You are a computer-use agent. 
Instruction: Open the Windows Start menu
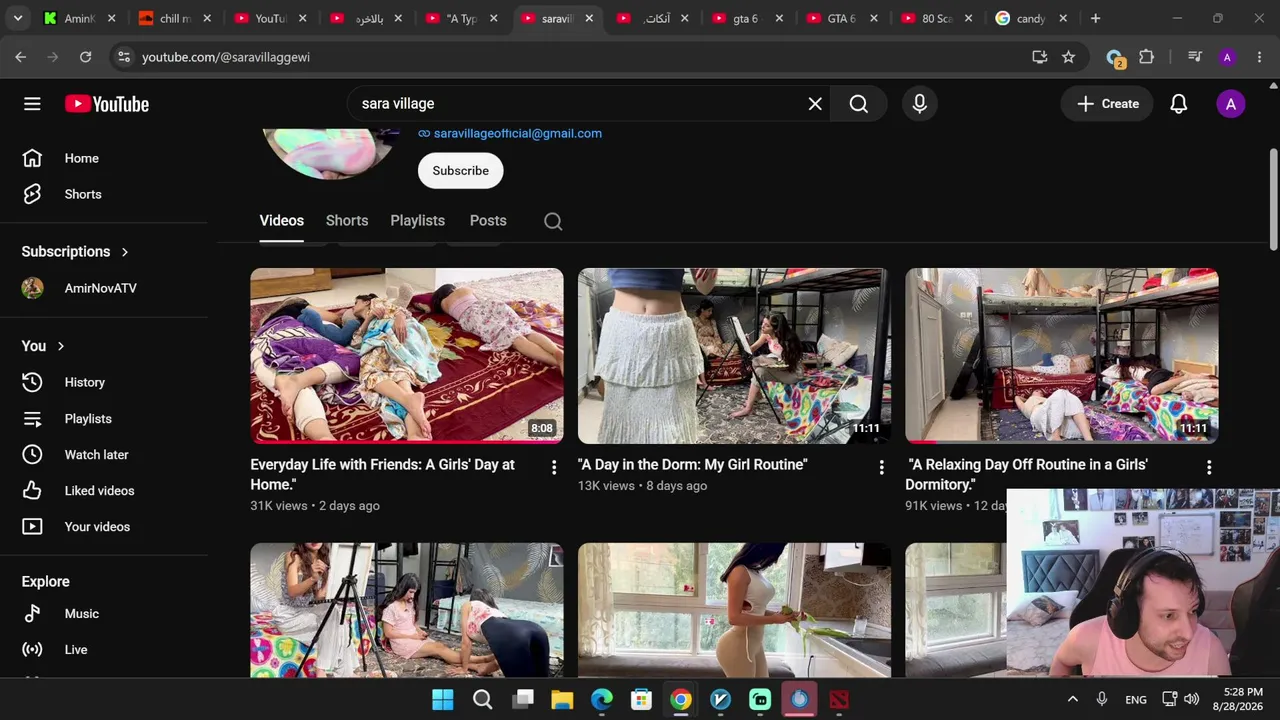pos(443,700)
